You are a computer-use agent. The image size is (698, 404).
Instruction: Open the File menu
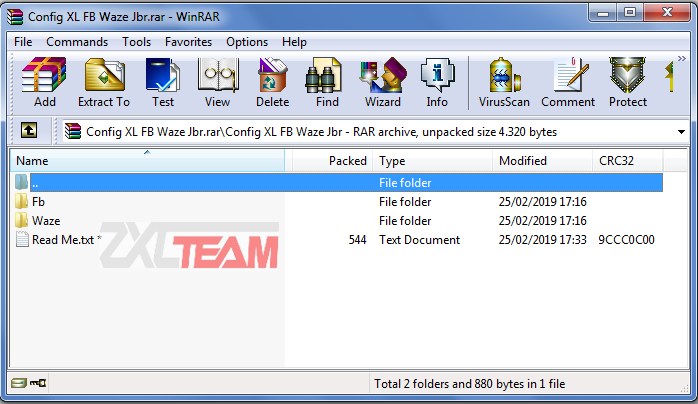[x=23, y=42]
